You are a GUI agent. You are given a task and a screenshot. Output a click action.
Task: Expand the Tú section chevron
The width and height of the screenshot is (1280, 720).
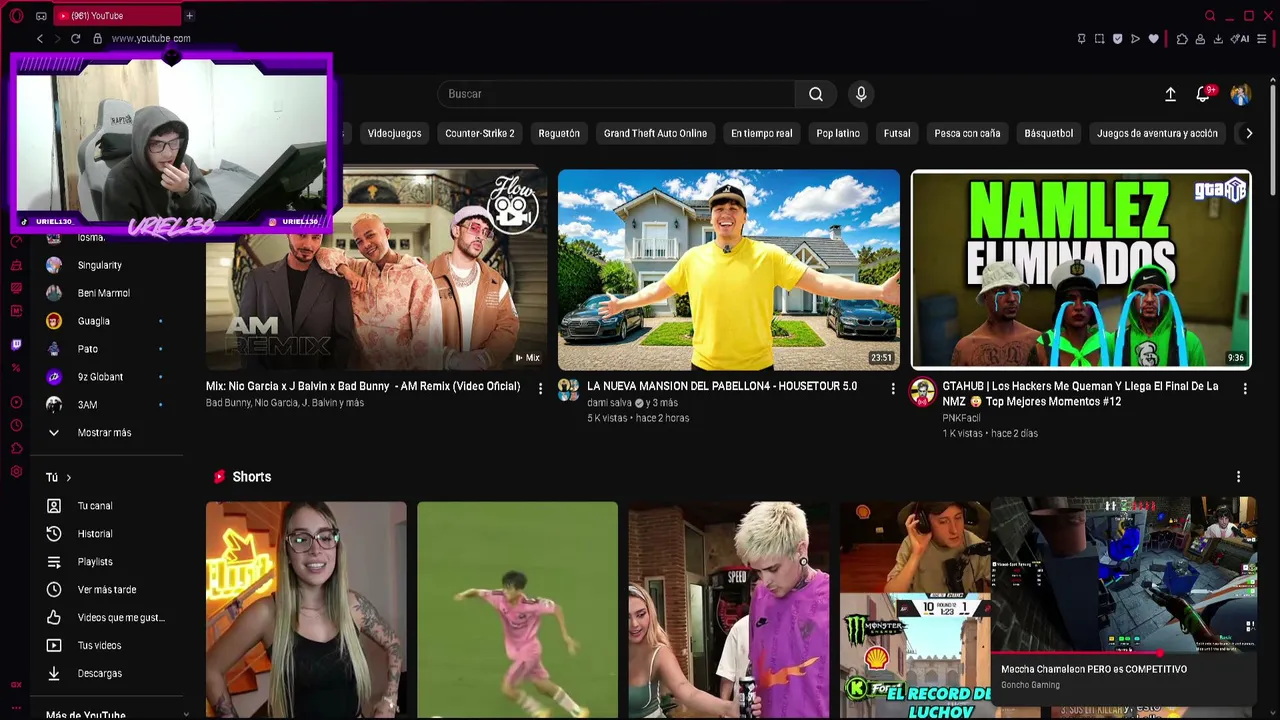[68, 478]
